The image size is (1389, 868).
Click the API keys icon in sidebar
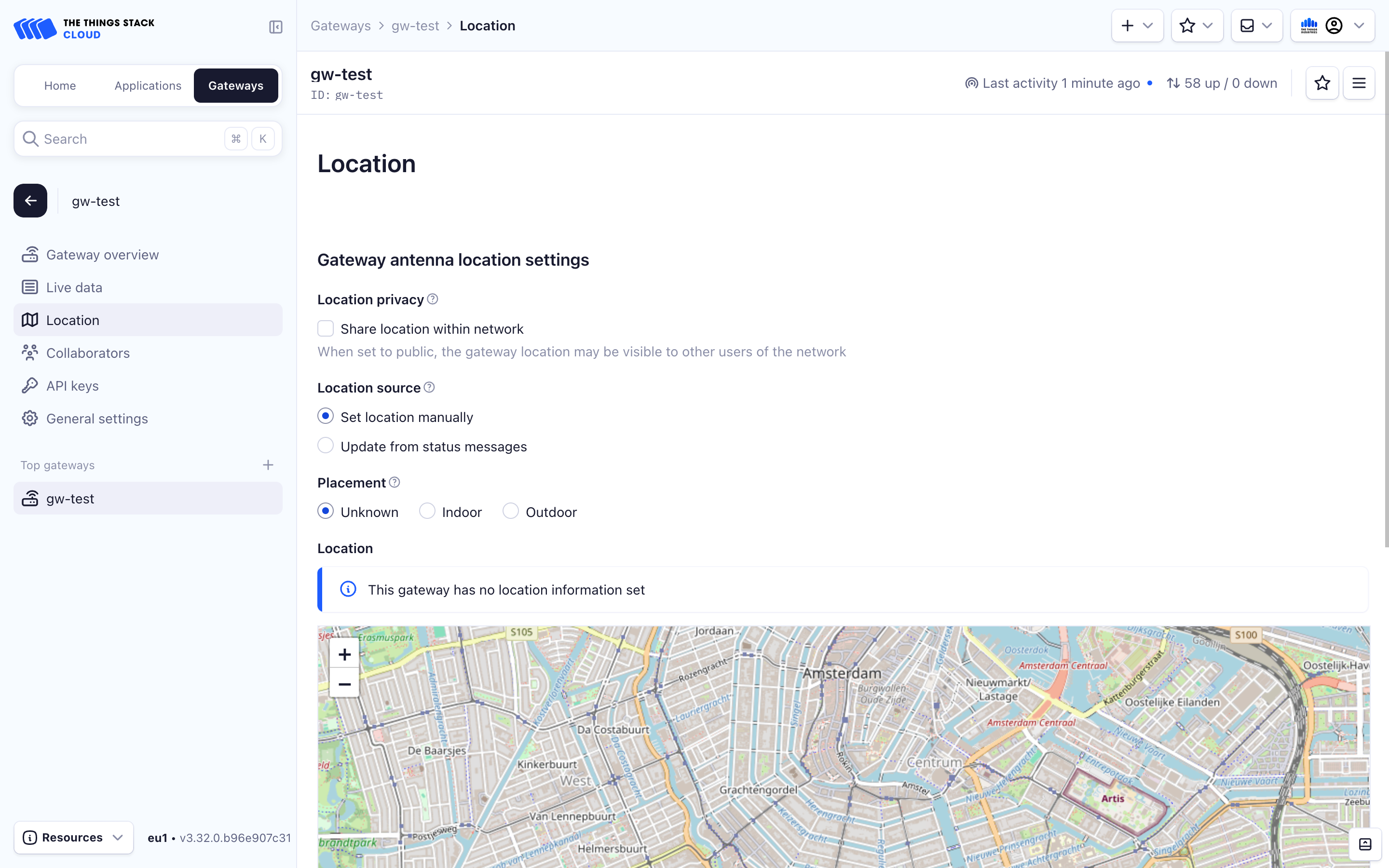[x=29, y=385]
